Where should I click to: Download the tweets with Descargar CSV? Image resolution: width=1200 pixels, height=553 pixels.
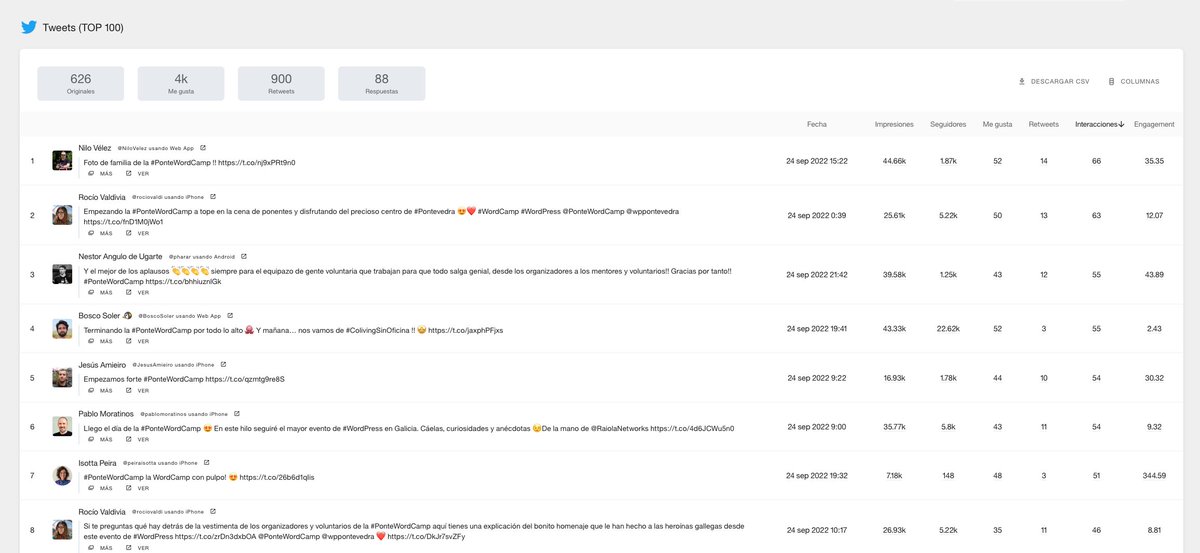click(1053, 81)
